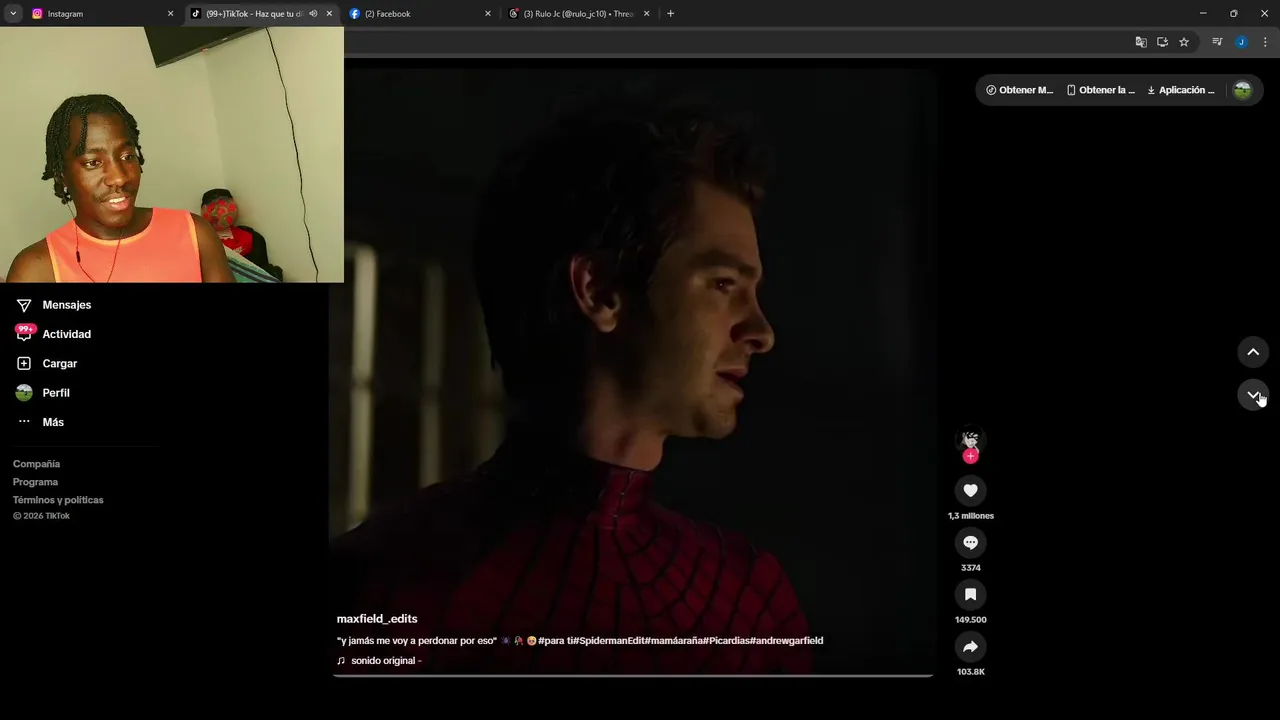The width and height of the screenshot is (1280, 720).
Task: Click the install app icon in address bar
Action: (x=1162, y=42)
